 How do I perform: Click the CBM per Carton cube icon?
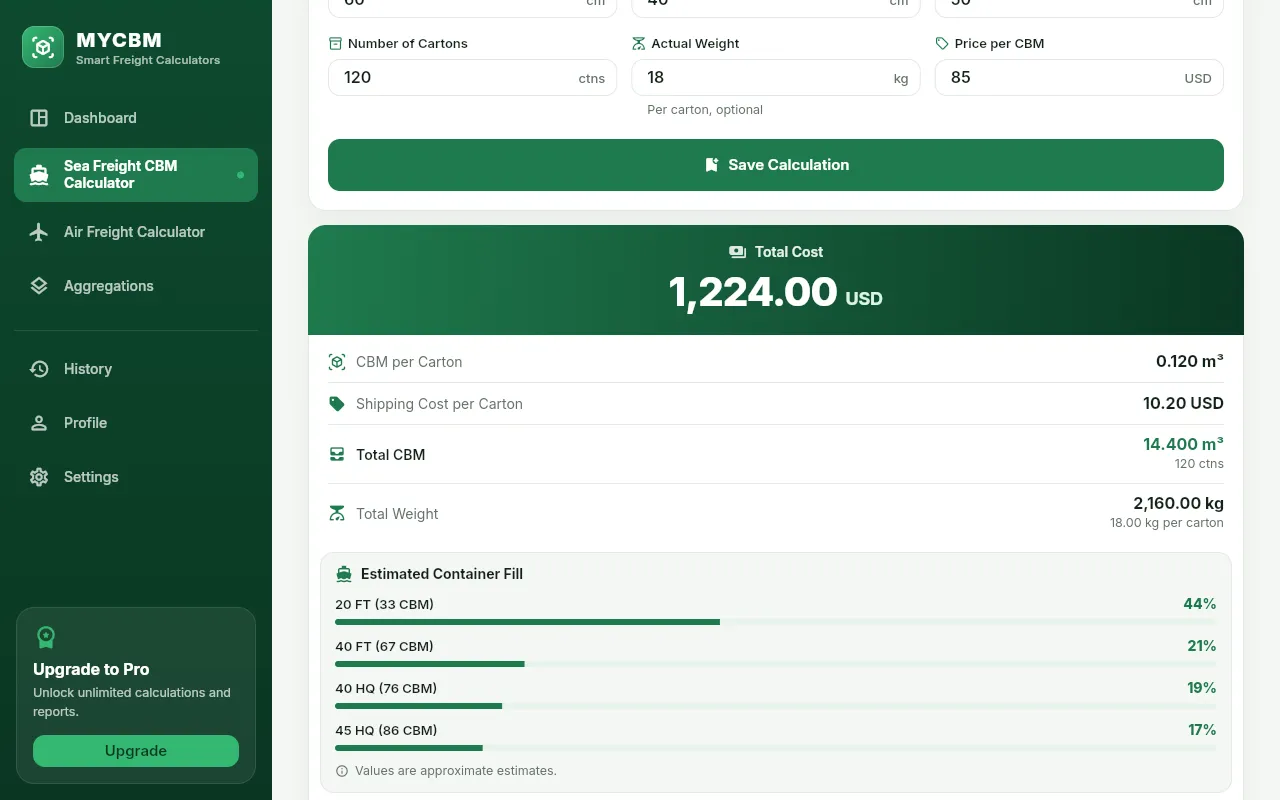337,362
